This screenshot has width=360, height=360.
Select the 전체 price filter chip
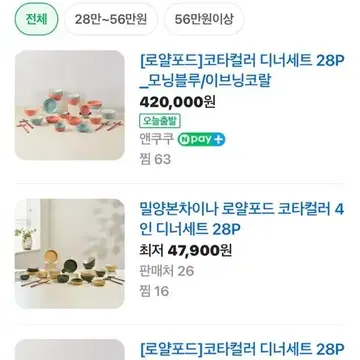36,20
